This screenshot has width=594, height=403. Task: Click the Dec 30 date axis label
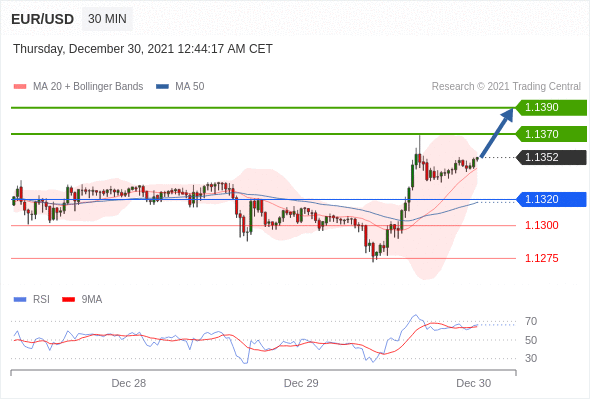(474, 383)
